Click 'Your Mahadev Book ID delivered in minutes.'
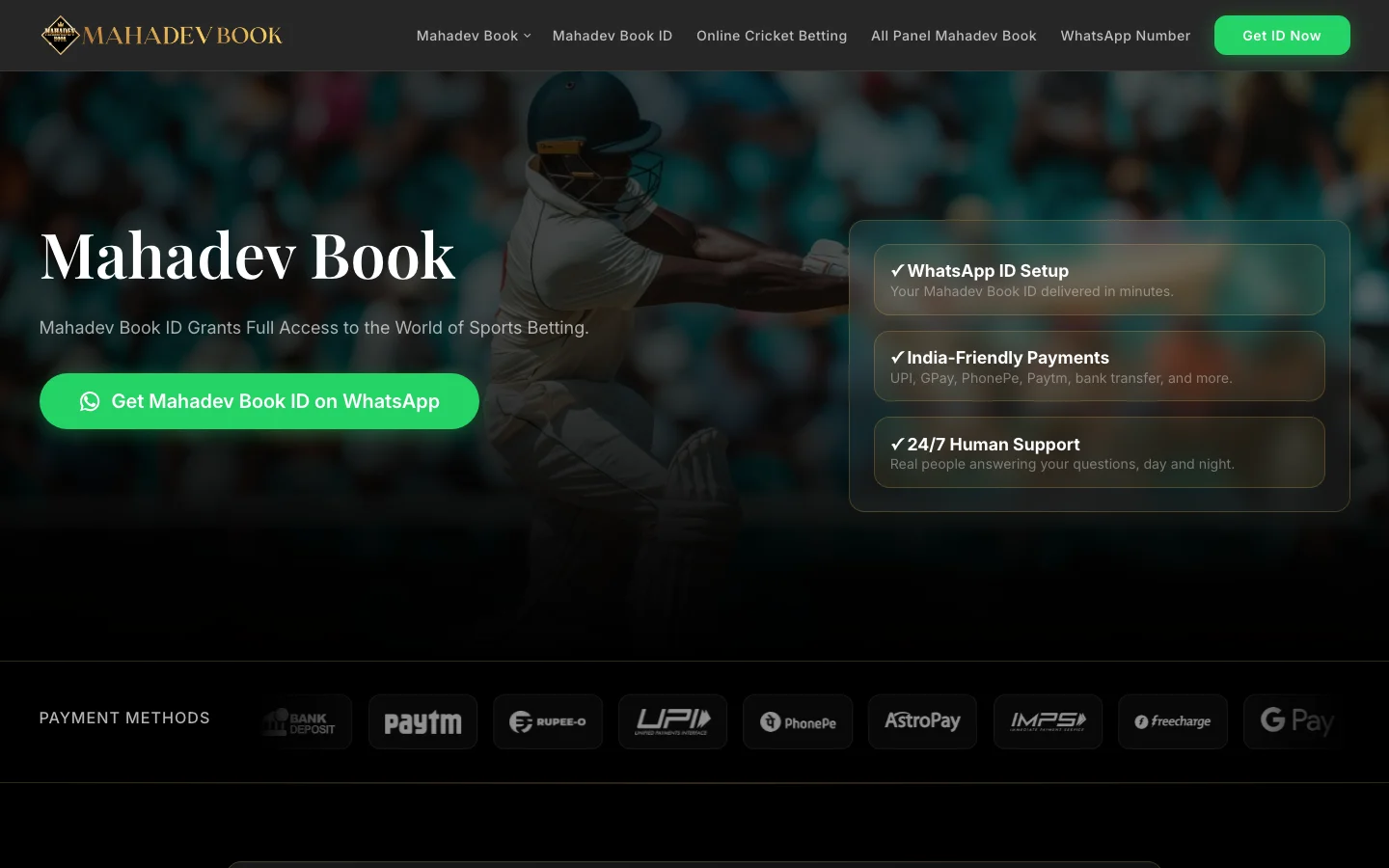This screenshot has height=868, width=1389. coord(1032,291)
